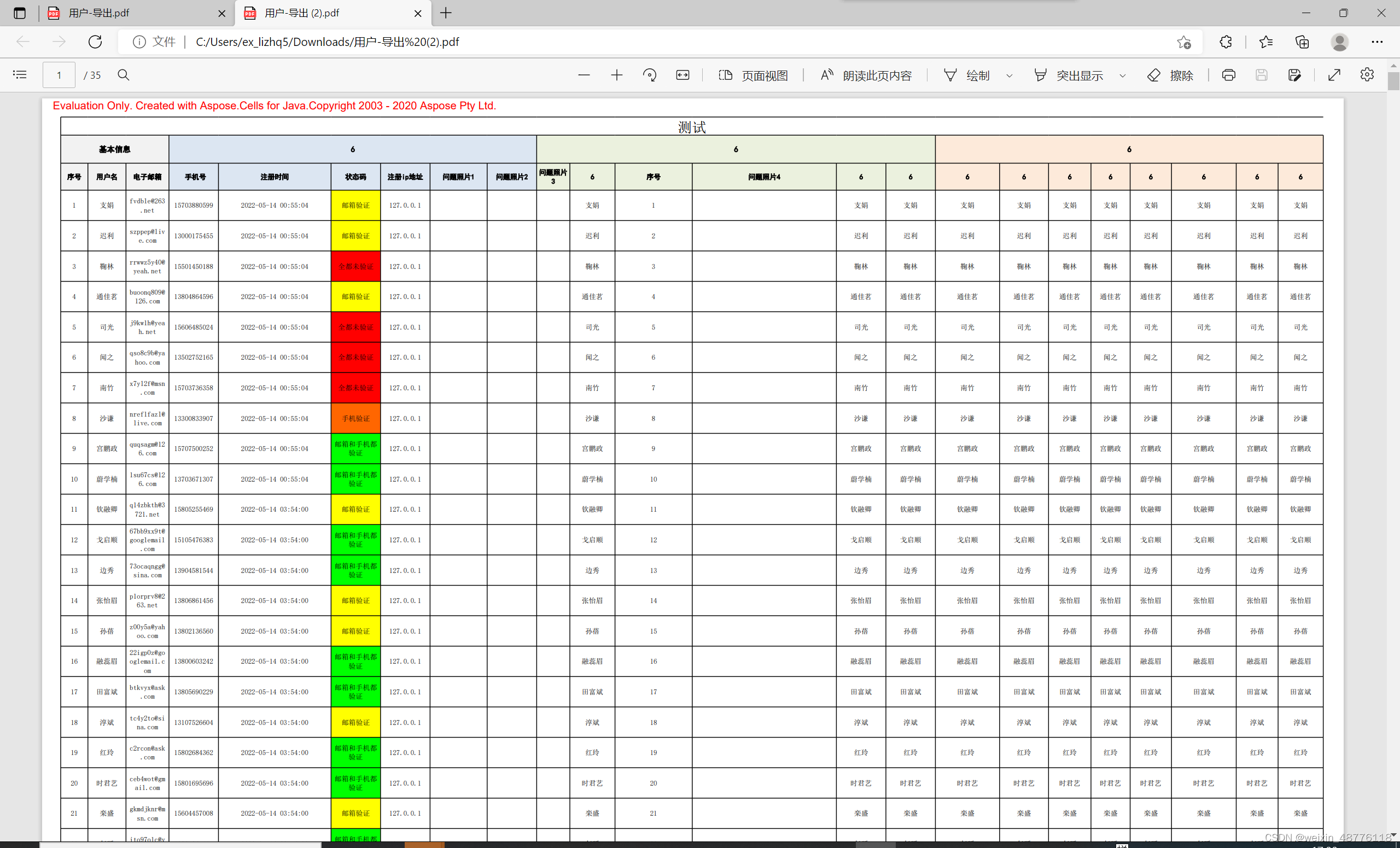Click the save as icon

(1294, 75)
